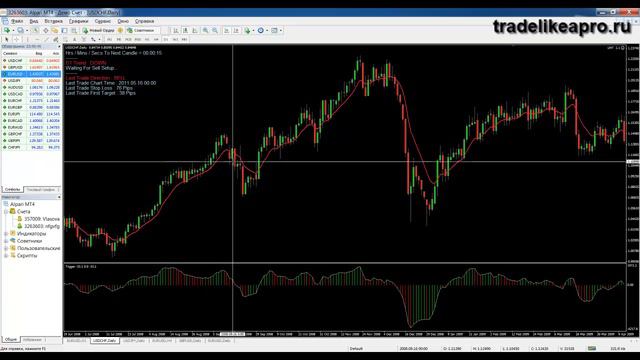Collapse the Счета tree node
The image size is (640, 360).
tap(6, 211)
